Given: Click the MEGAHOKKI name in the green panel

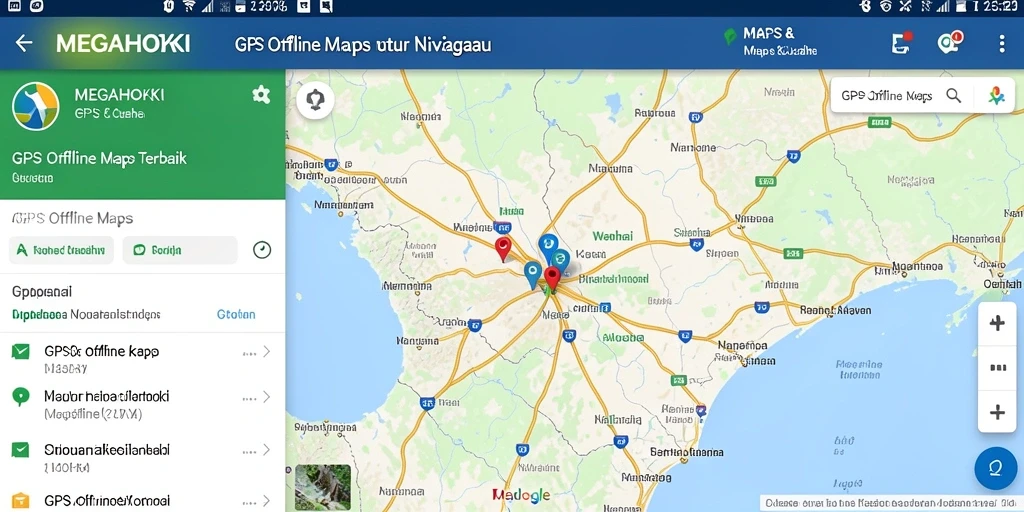Looking at the screenshot, I should tap(120, 95).
